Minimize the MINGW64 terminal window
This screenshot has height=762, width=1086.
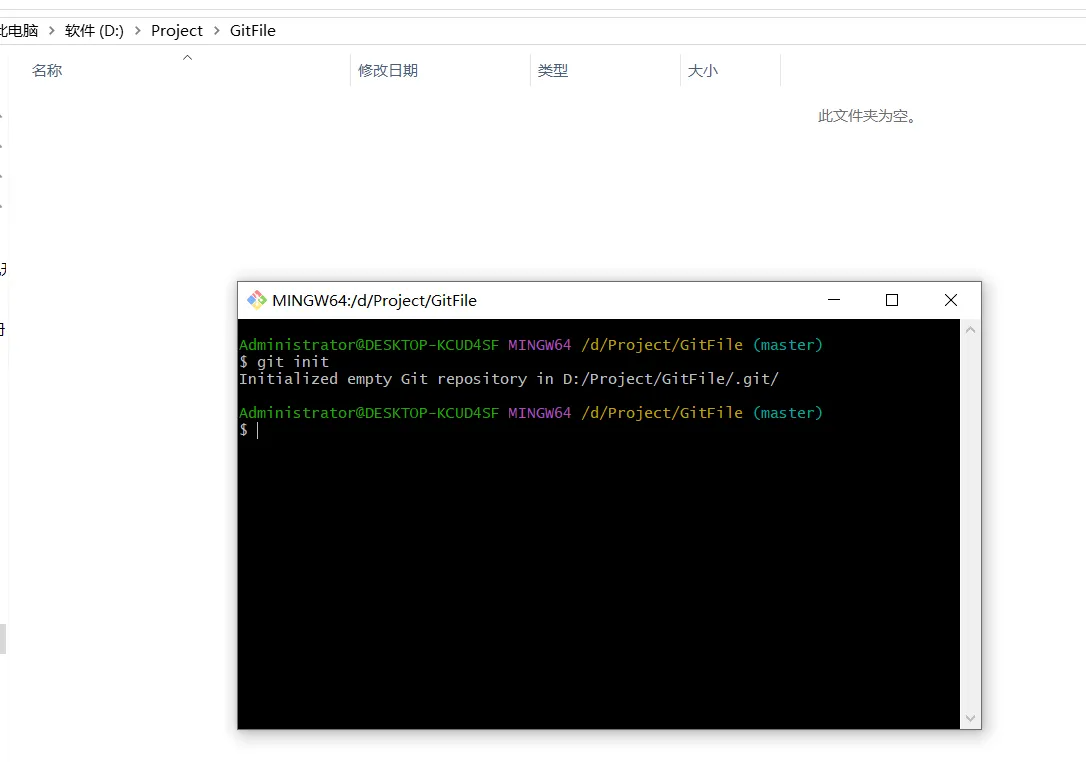pos(834,300)
